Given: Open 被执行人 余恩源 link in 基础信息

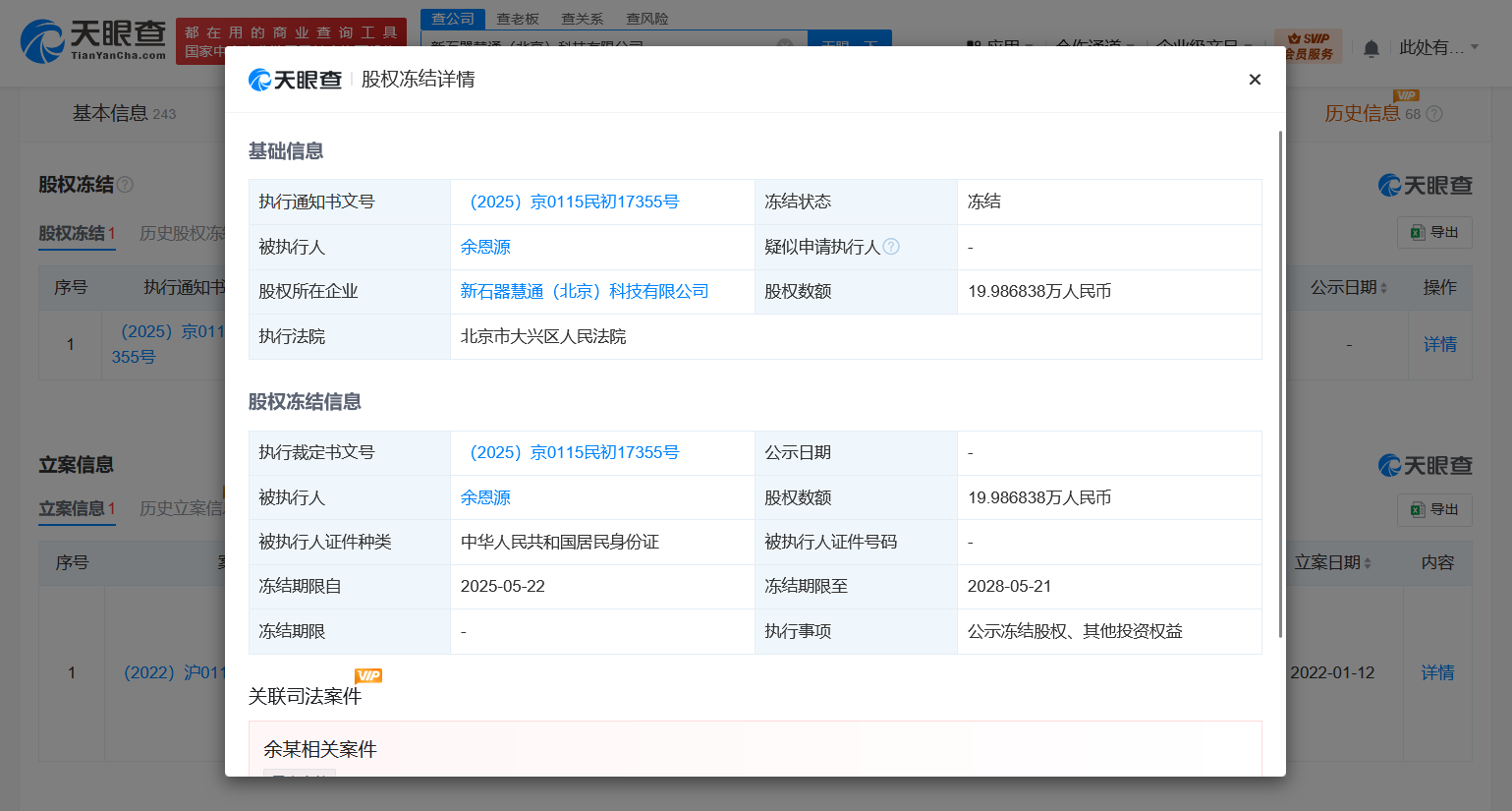Looking at the screenshot, I should coord(485,247).
